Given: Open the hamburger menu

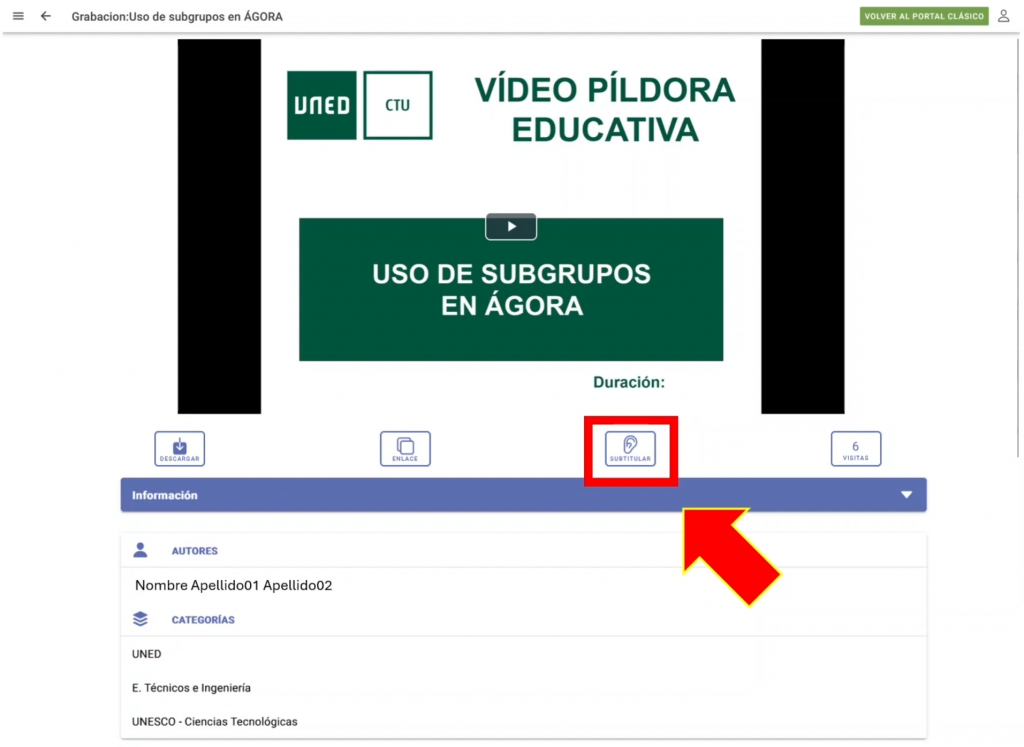Looking at the screenshot, I should pyautogui.click(x=18, y=16).
